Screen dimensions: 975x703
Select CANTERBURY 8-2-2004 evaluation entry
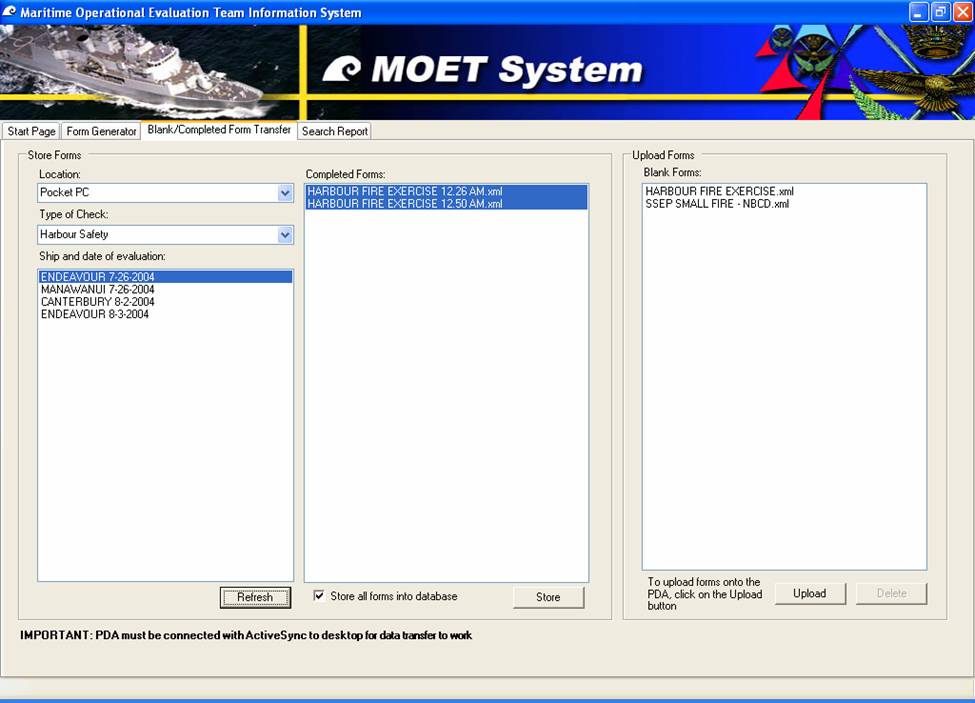[x=97, y=302]
